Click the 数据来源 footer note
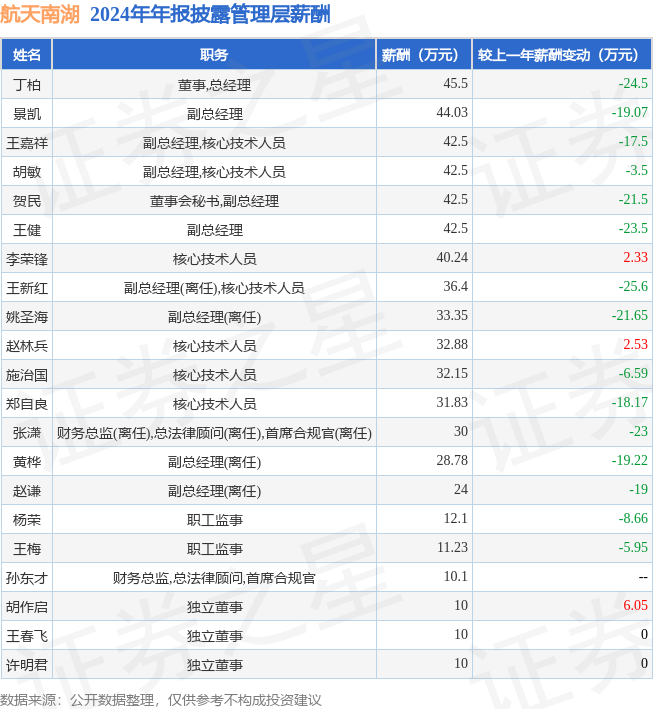The image size is (653, 709). 161,700
